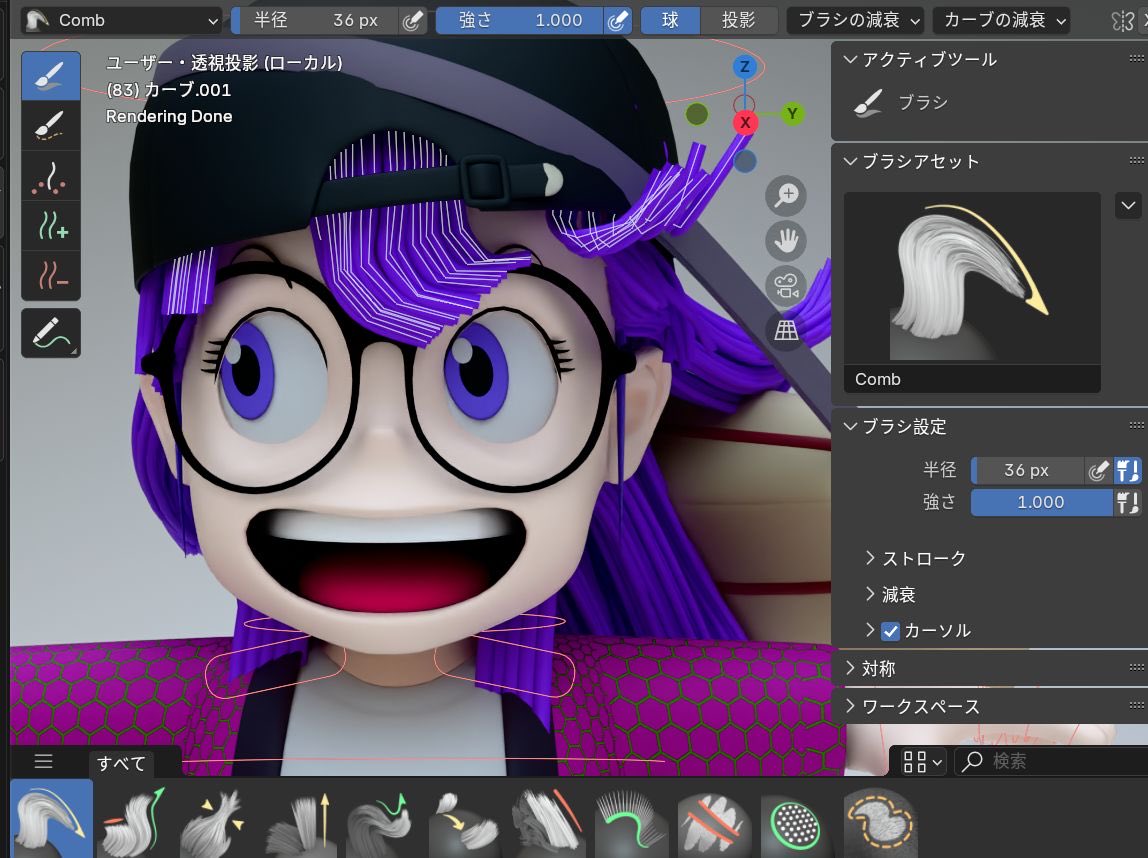Click the pan hand viewport icon

click(x=786, y=241)
